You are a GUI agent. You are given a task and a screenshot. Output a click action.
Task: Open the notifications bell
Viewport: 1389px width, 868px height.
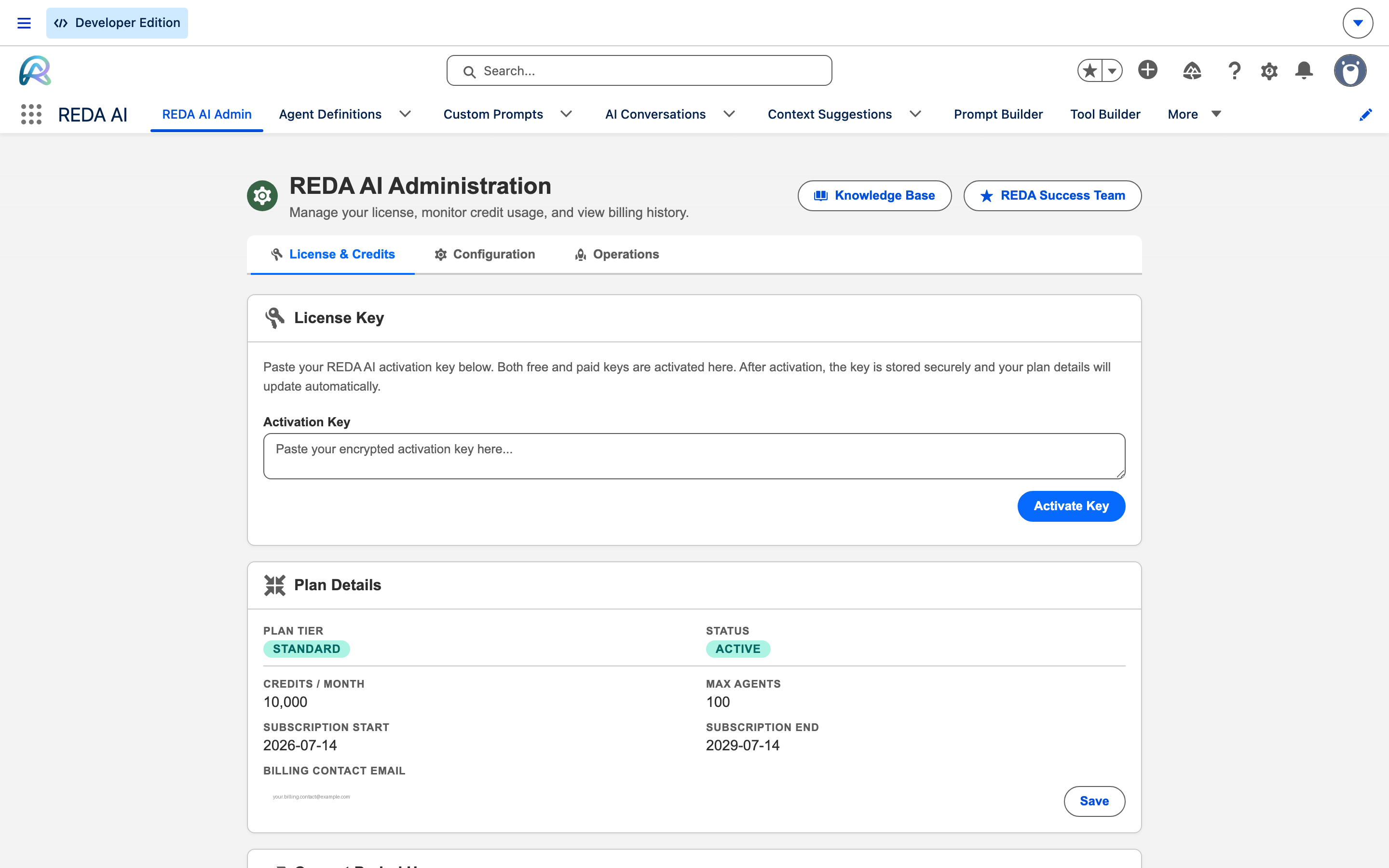[x=1304, y=70]
